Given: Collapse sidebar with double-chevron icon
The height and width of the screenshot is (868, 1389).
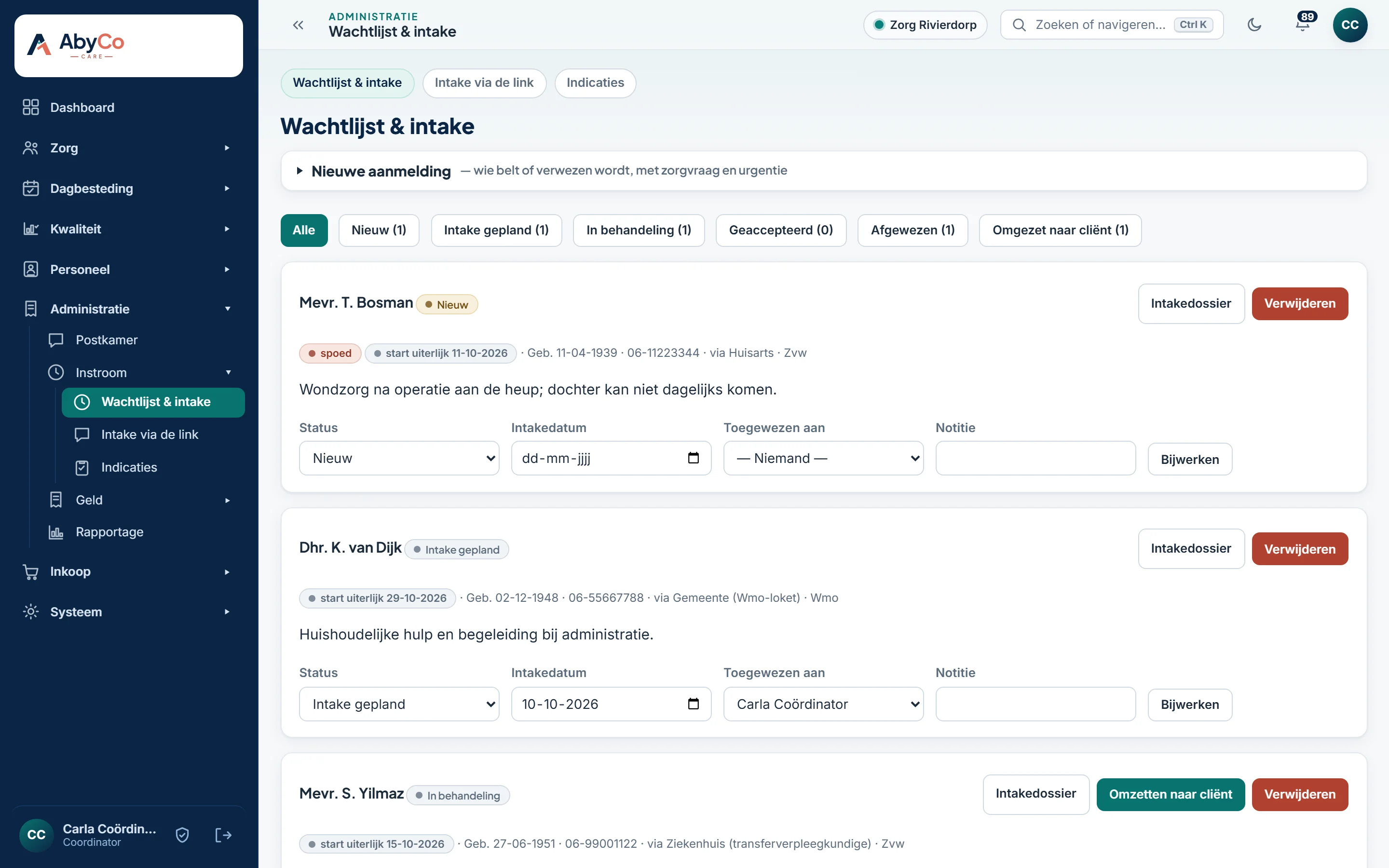Looking at the screenshot, I should click(x=297, y=25).
